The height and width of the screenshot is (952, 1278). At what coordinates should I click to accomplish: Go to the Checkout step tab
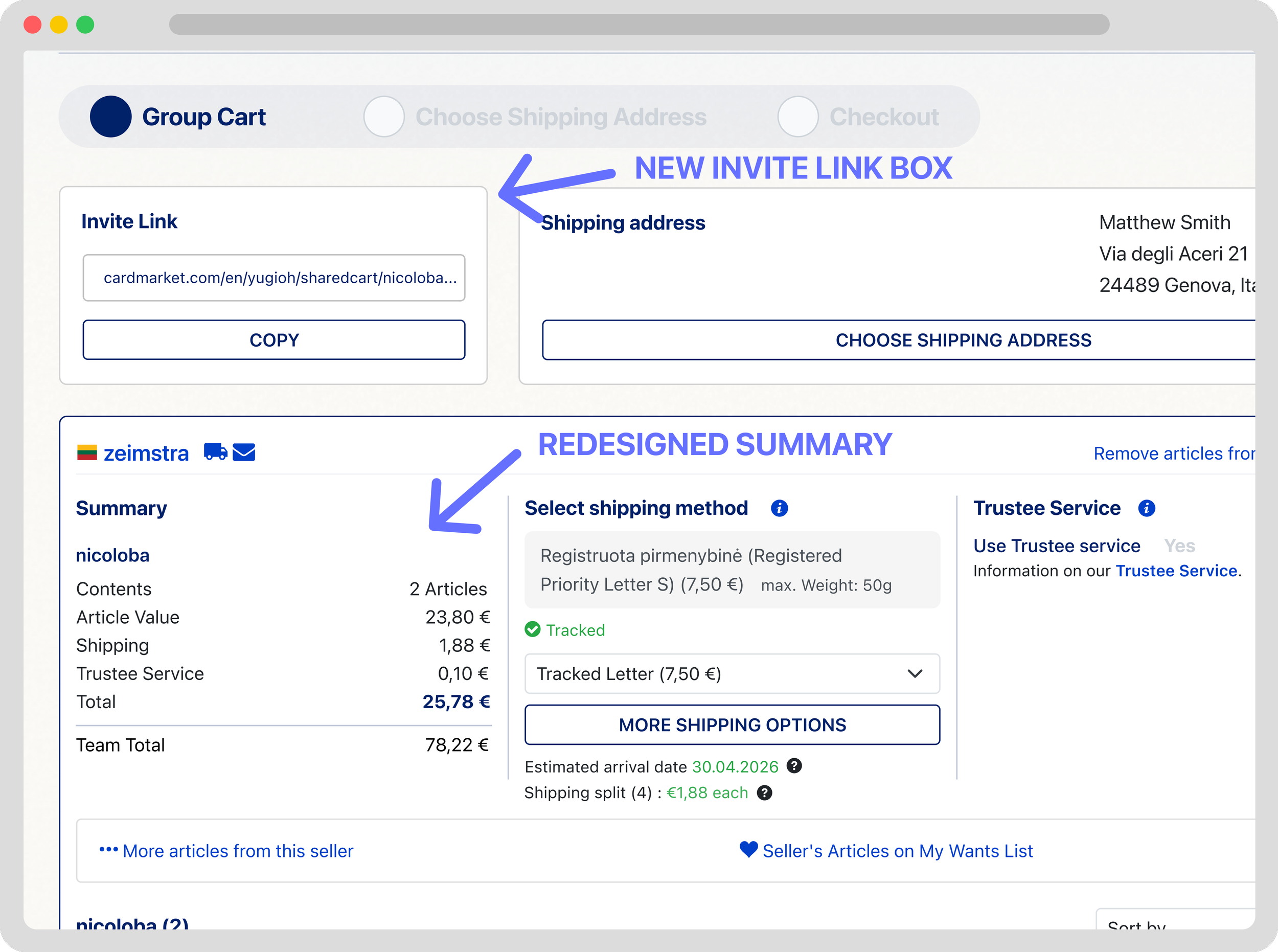[883, 117]
